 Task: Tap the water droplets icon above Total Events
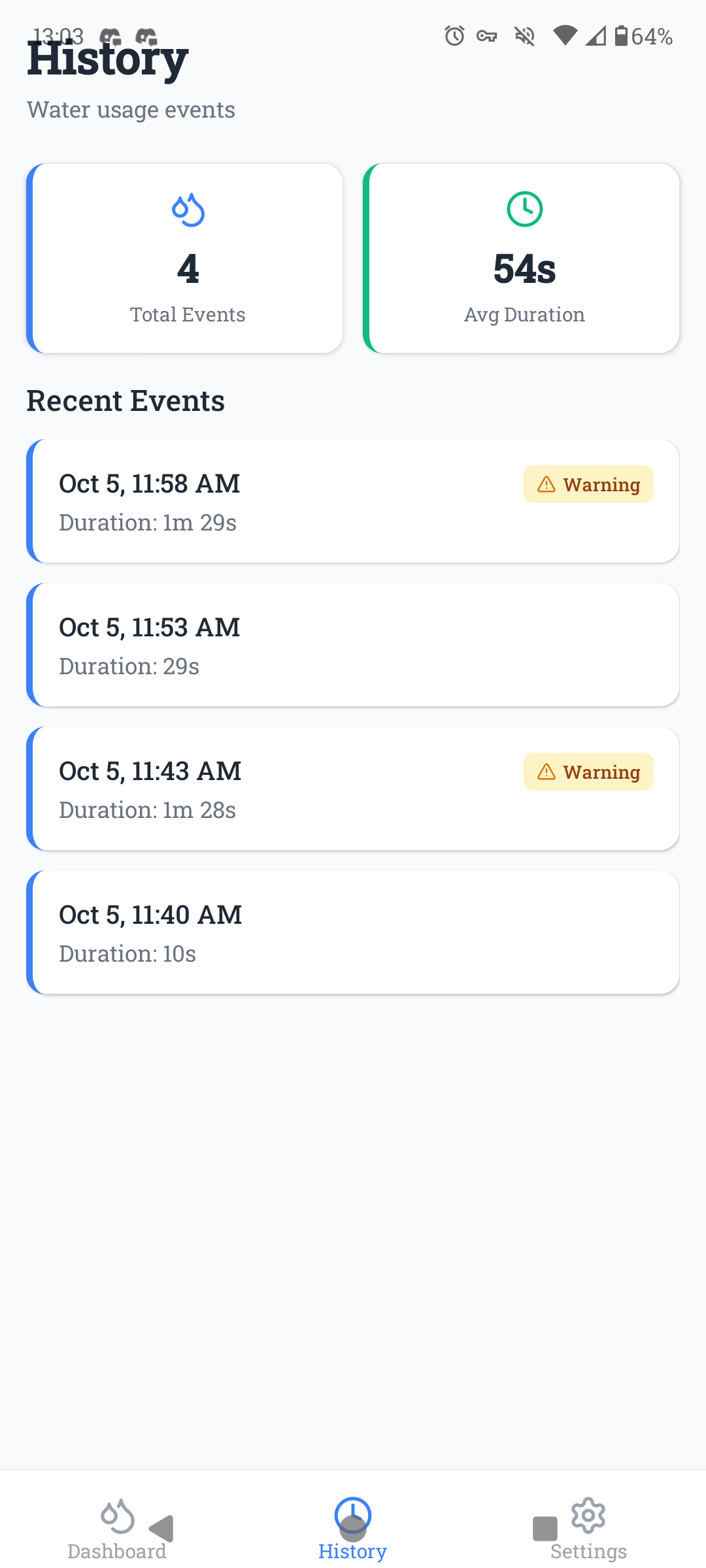point(188,210)
